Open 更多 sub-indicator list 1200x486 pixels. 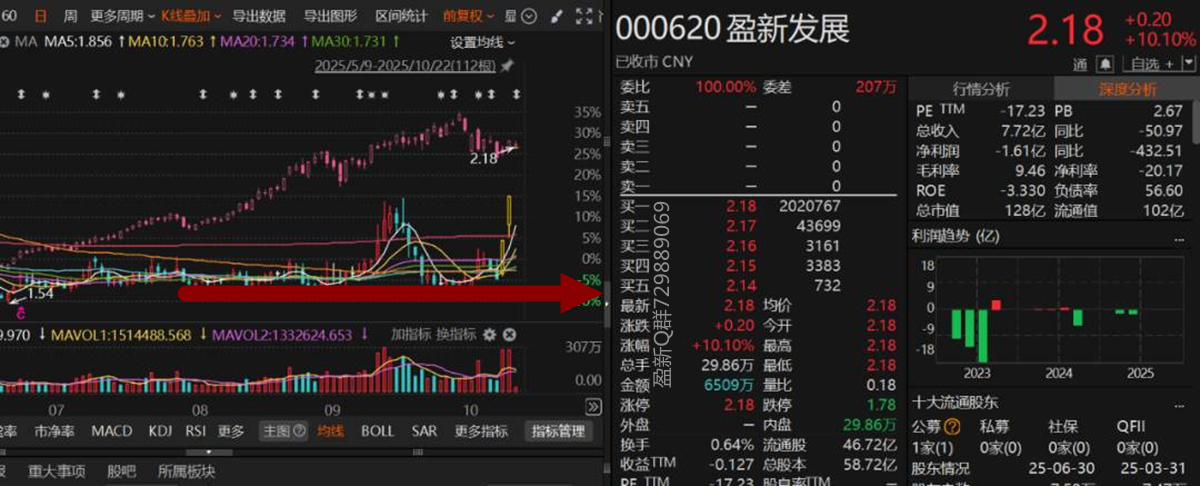pyautogui.click(x=231, y=431)
